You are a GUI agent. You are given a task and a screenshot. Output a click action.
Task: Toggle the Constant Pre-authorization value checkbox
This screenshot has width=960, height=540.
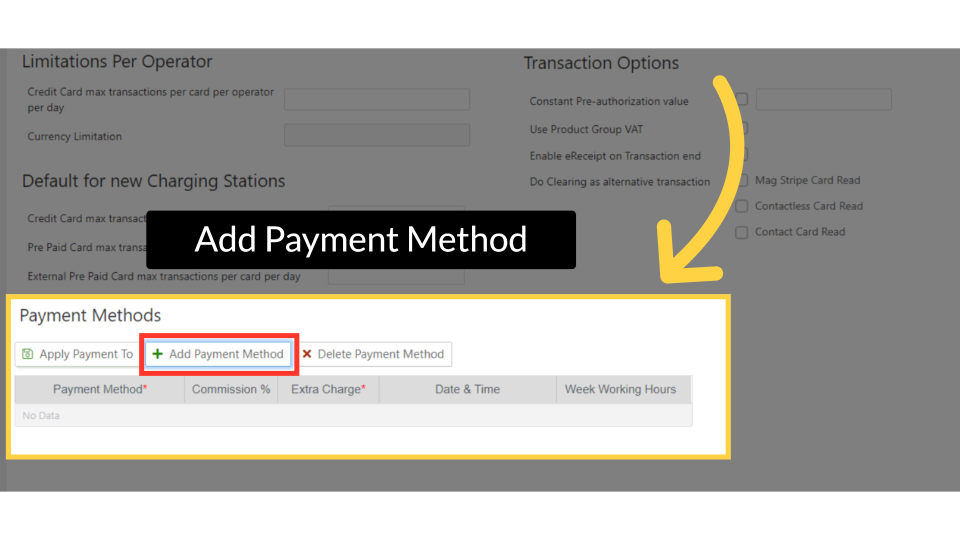coord(742,100)
